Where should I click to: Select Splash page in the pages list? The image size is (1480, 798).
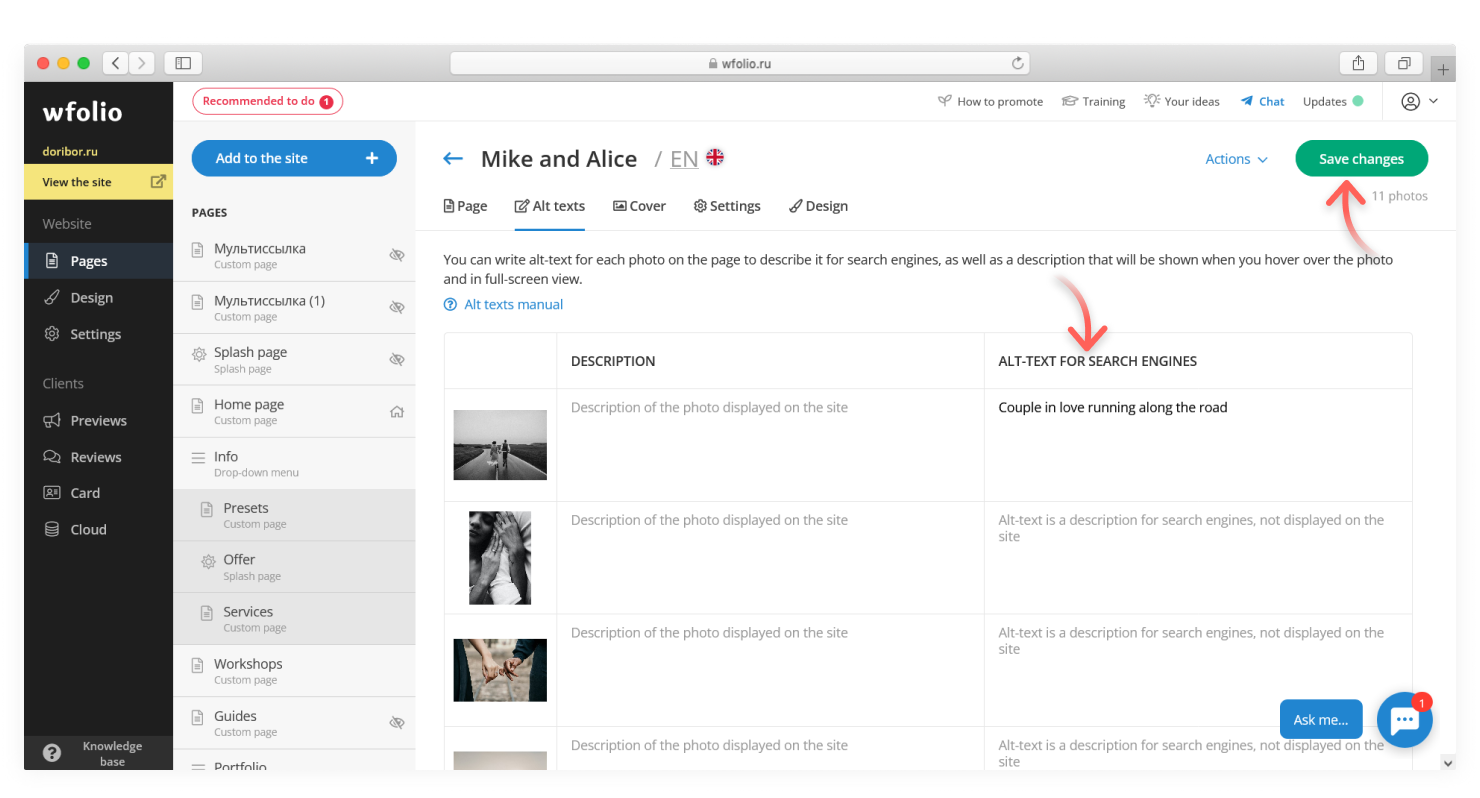294,359
